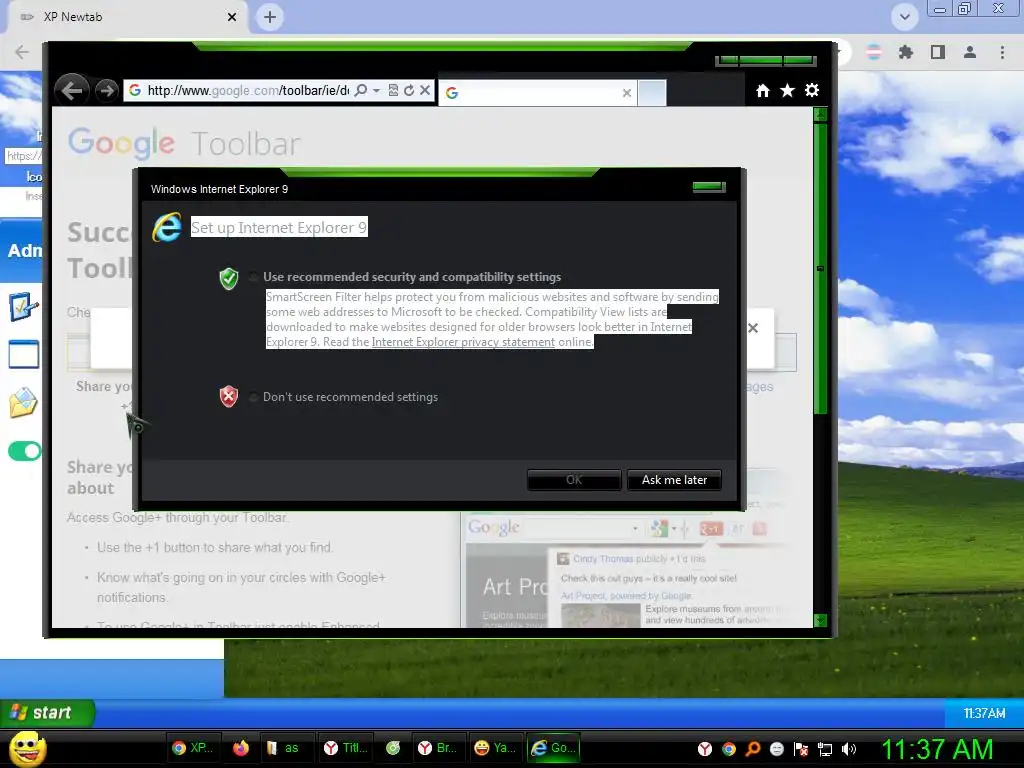Switch to the IE 'Go...' taskbar item
1024x768 pixels.
(x=553, y=748)
